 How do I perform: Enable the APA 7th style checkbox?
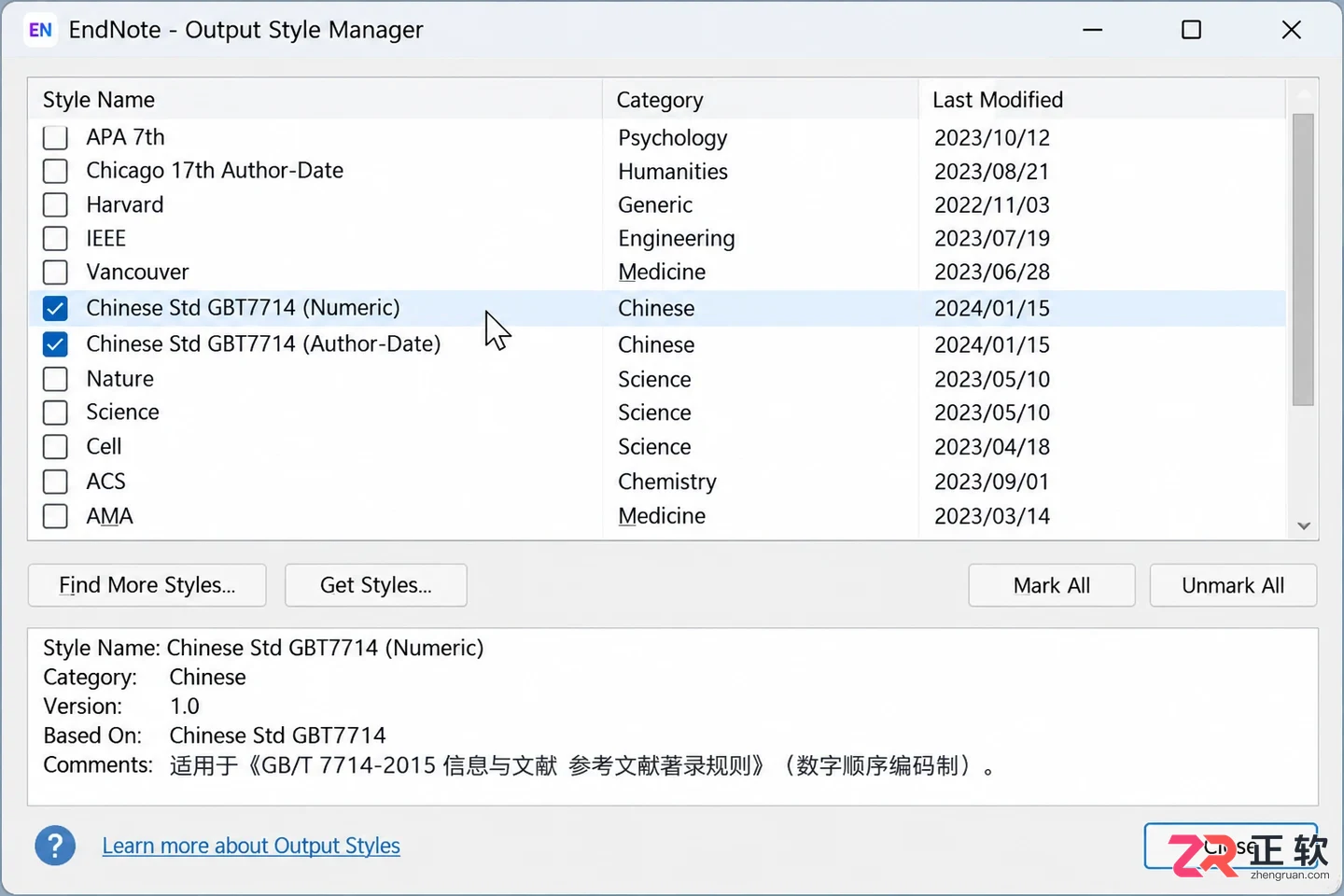[x=55, y=137]
